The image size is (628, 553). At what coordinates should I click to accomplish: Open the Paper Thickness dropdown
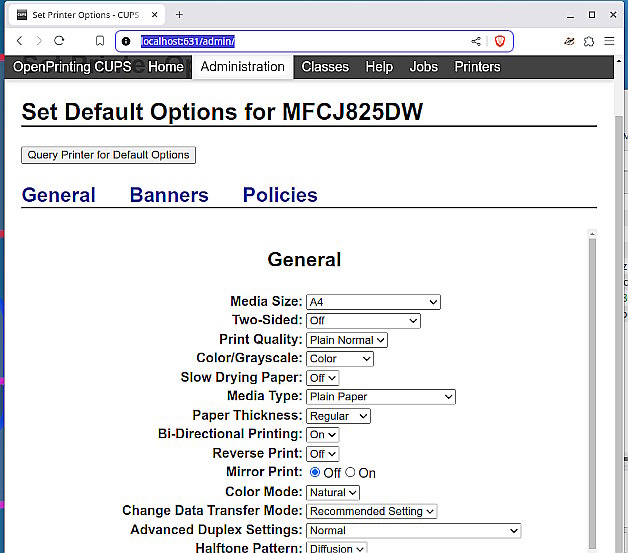[x=338, y=416]
